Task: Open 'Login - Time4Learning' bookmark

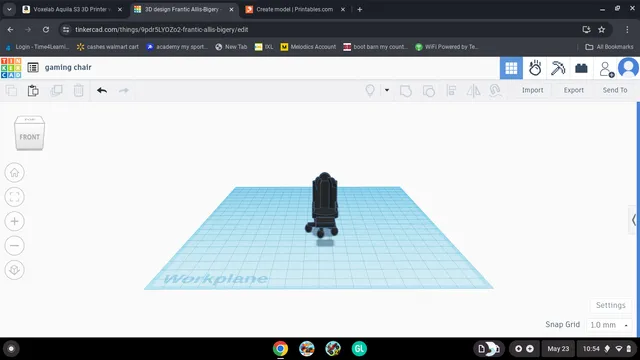Action: click(37, 47)
